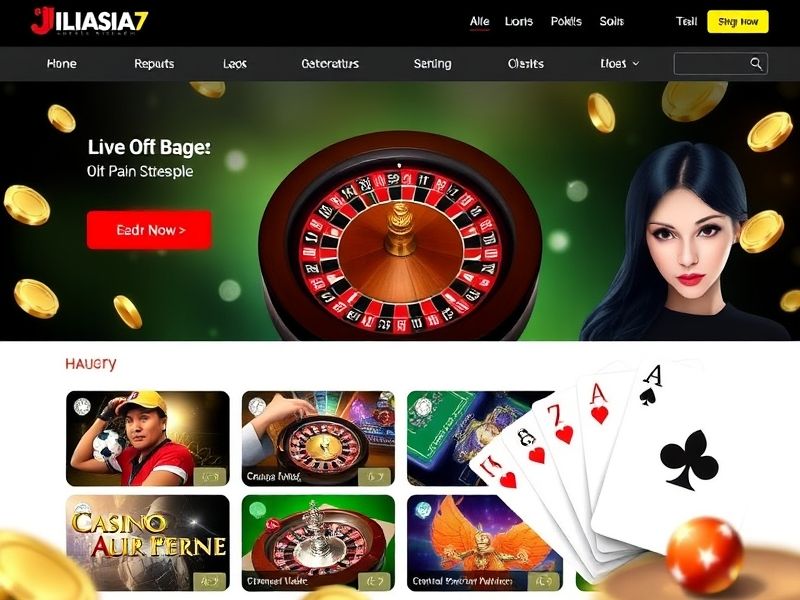800x600 pixels.
Task: Select the Alle top tab
Action: [x=480, y=21]
